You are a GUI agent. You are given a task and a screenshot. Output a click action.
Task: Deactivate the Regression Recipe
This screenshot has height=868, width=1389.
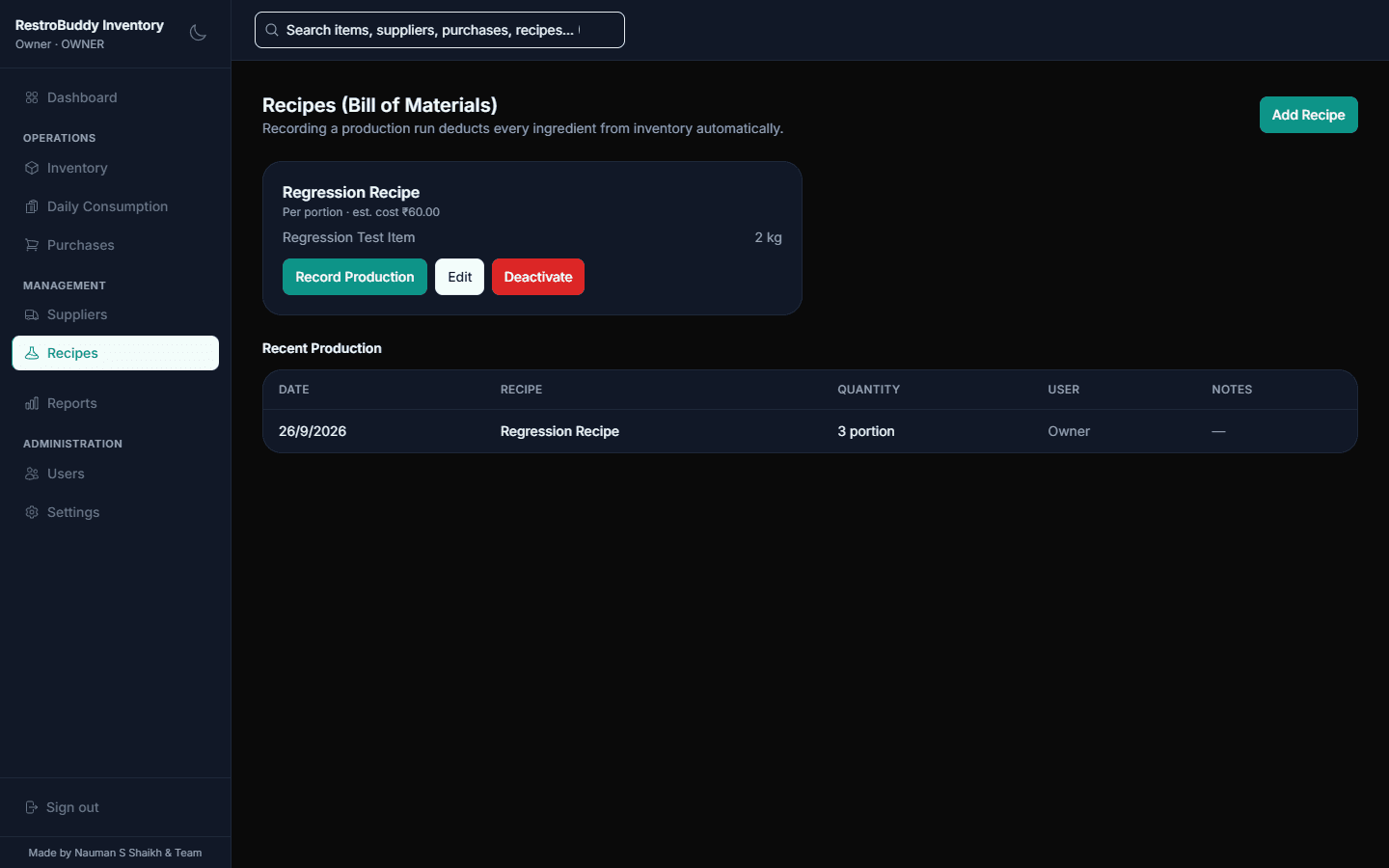coord(538,277)
